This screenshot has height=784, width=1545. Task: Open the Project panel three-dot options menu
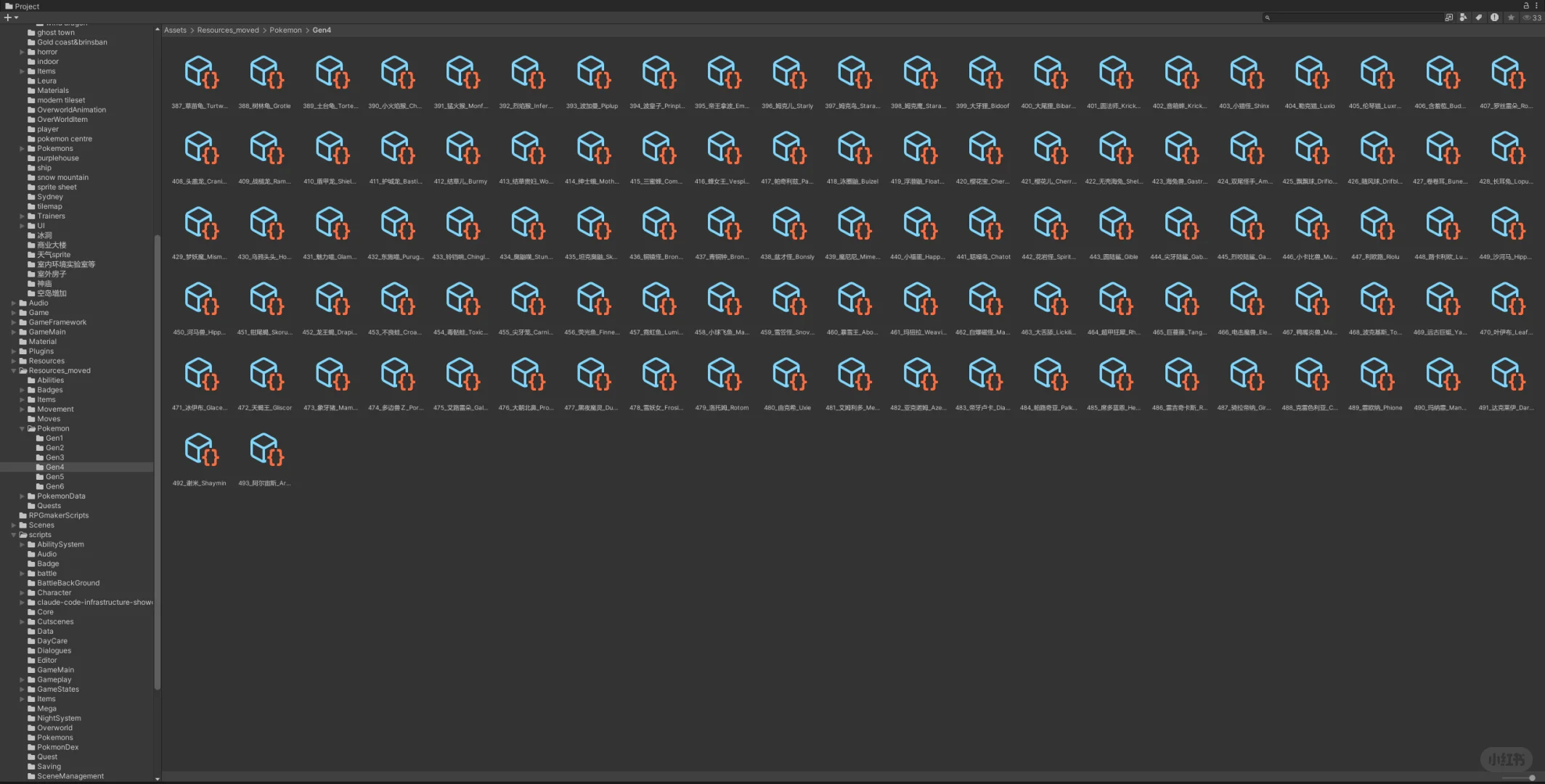(1536, 5)
